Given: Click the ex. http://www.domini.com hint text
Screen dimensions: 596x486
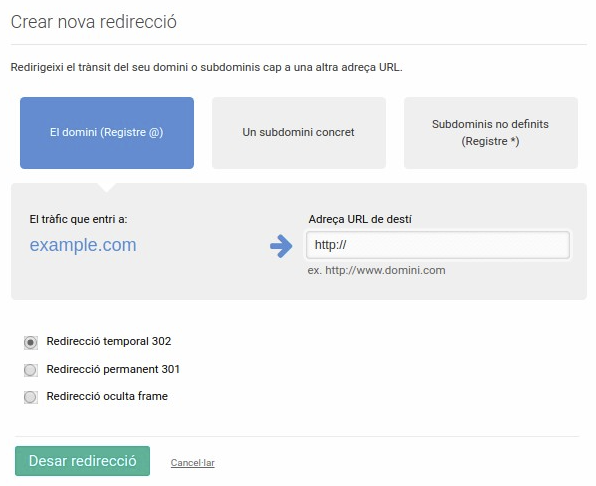Looking at the screenshot, I should [376, 270].
